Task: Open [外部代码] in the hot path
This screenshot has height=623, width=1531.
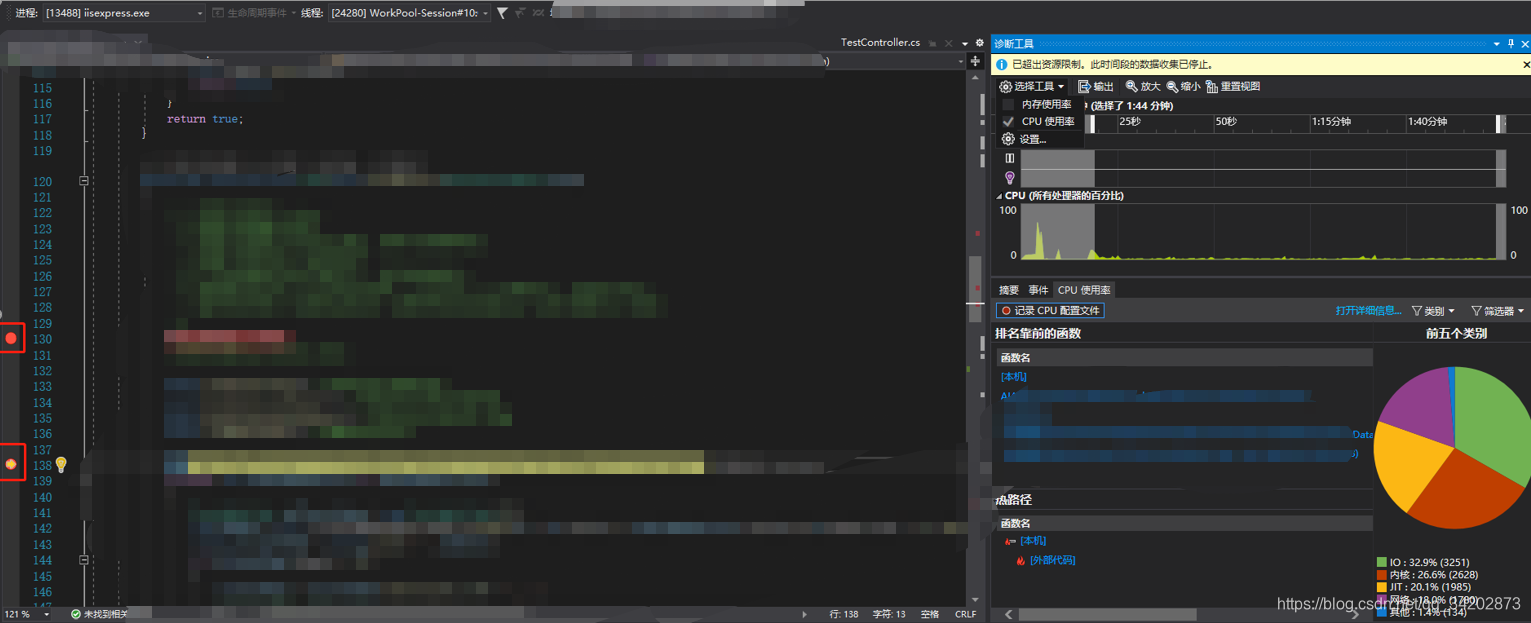Action: (x=1052, y=560)
